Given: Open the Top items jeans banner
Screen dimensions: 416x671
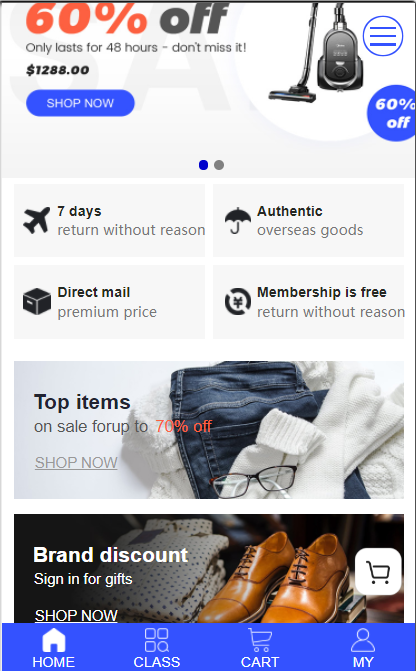Looking at the screenshot, I should pyautogui.click(x=209, y=430).
